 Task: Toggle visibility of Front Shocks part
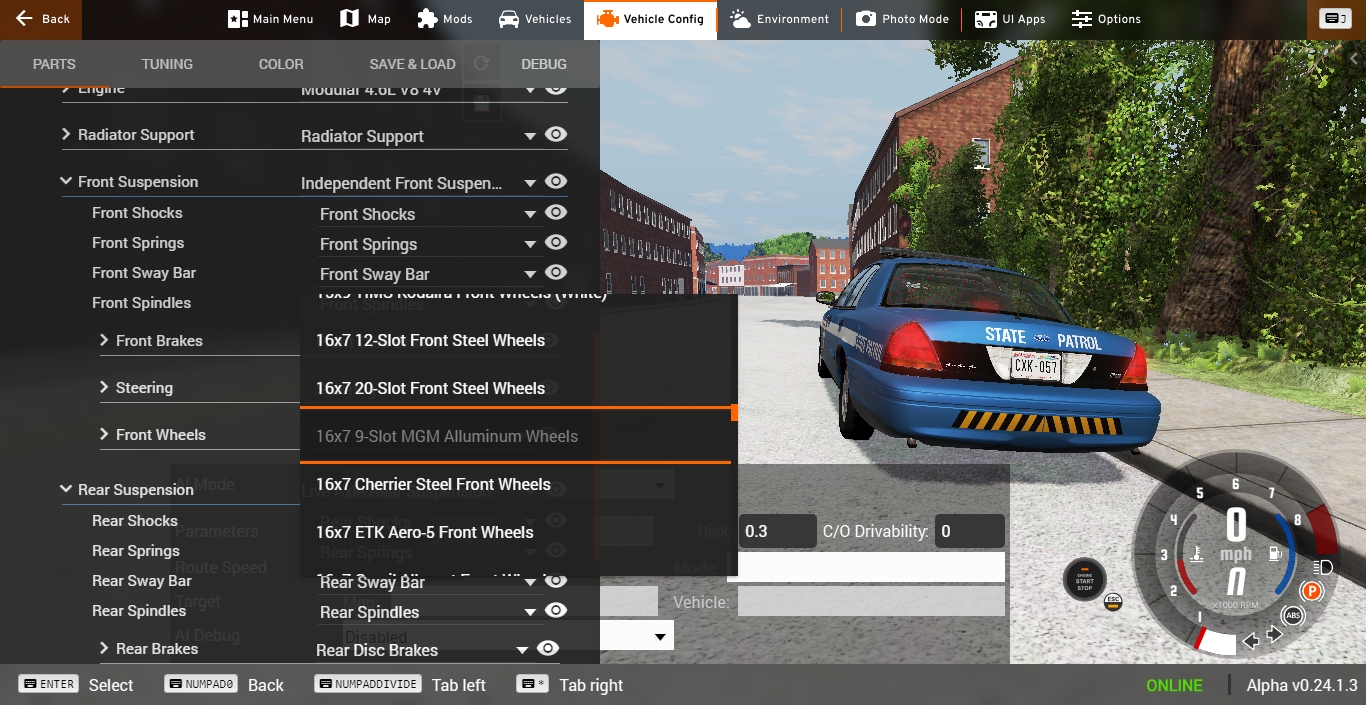pos(556,212)
